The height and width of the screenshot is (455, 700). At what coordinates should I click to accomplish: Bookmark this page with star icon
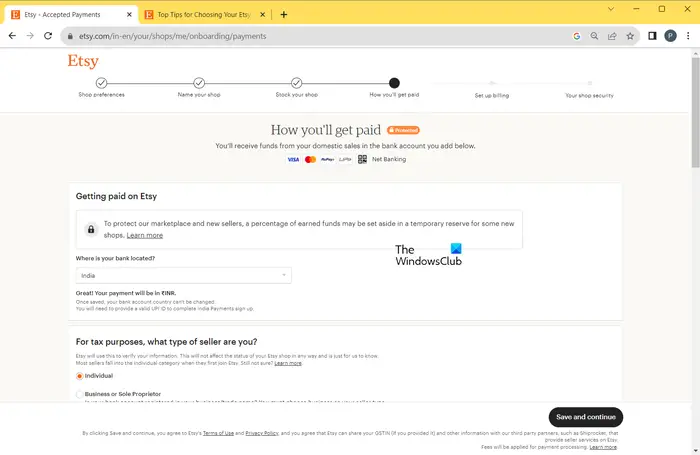(630, 36)
